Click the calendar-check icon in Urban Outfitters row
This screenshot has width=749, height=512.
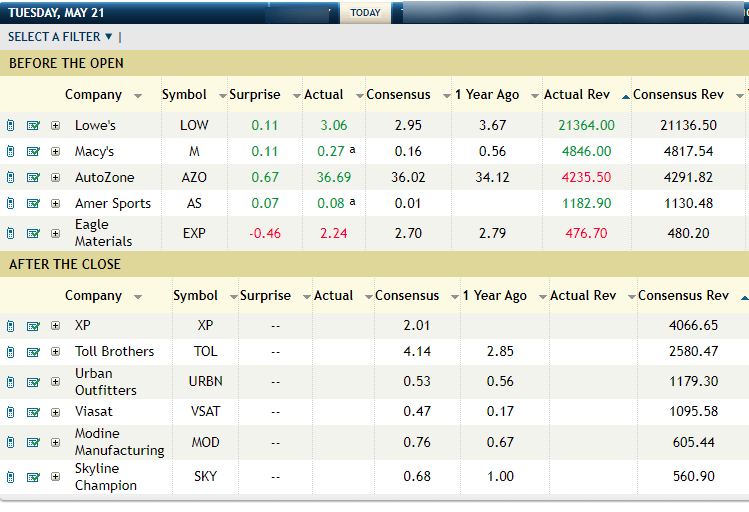33,382
